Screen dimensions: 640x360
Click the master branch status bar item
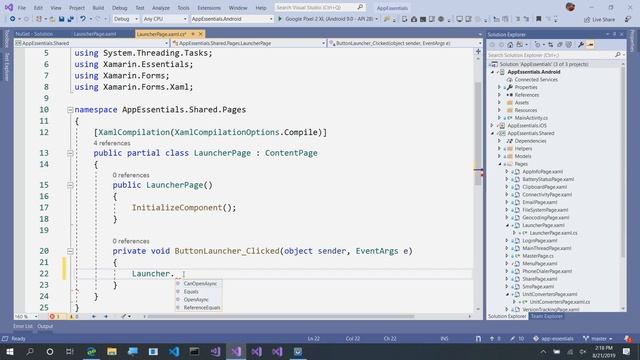598,339
